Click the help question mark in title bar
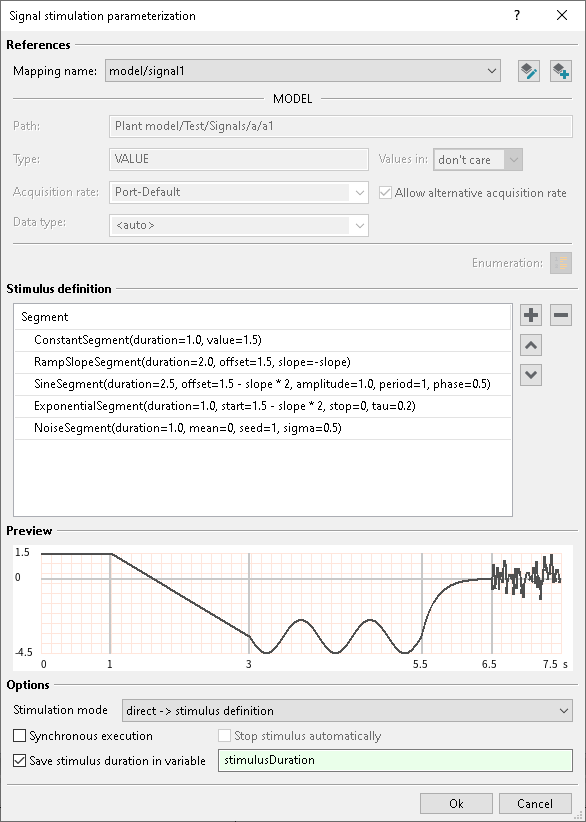 (517, 15)
